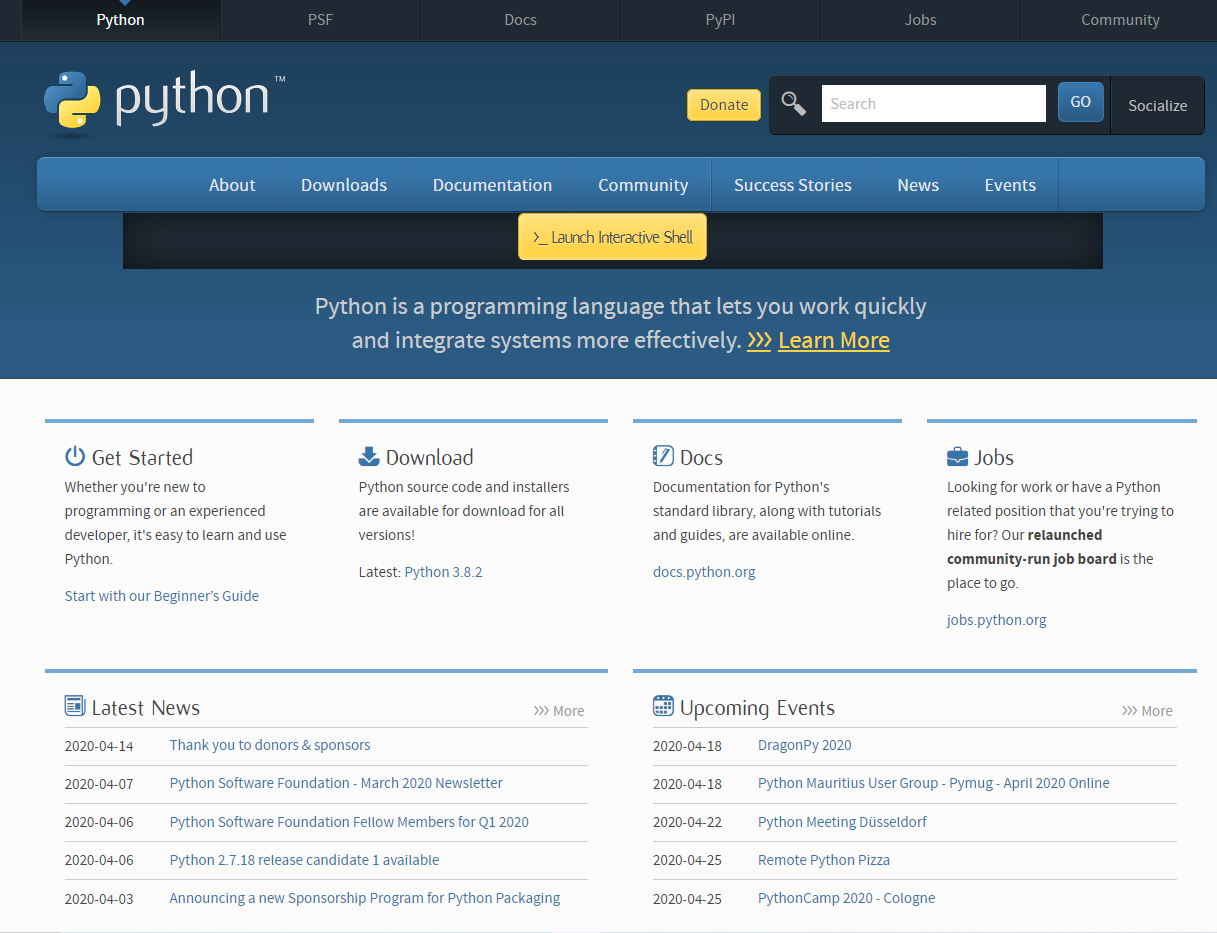Open Thank you to donors & sponsors
The height and width of the screenshot is (933, 1217).
click(270, 745)
